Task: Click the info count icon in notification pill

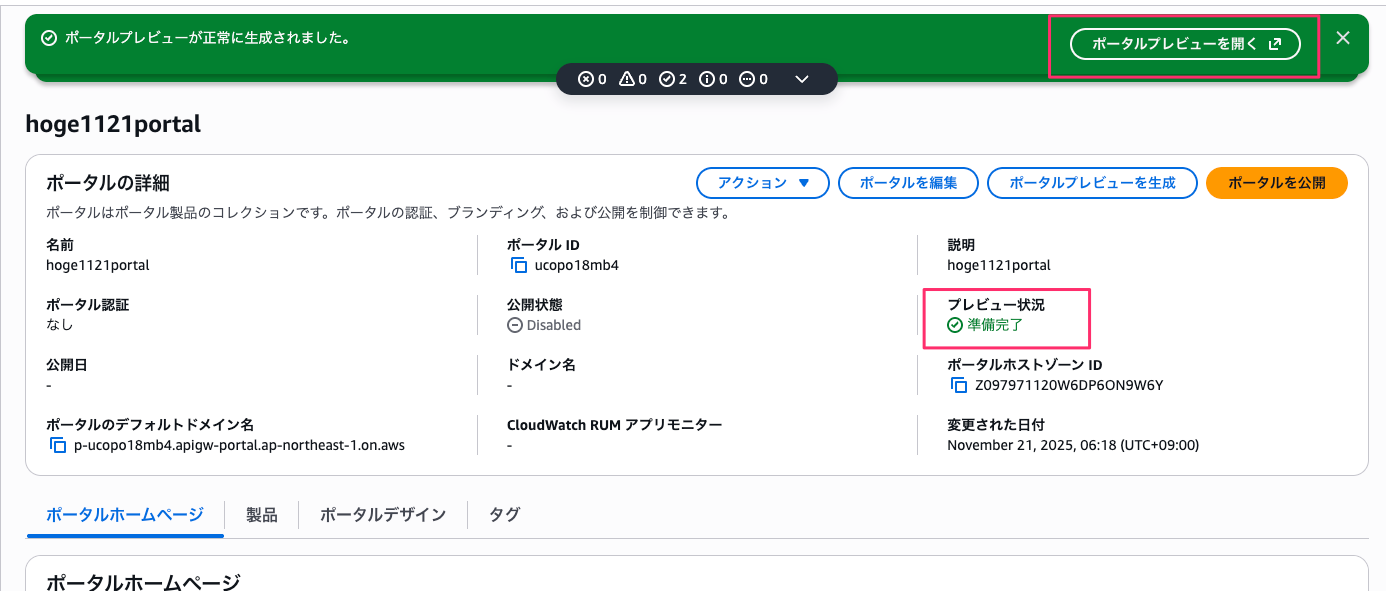Action: tap(707, 79)
